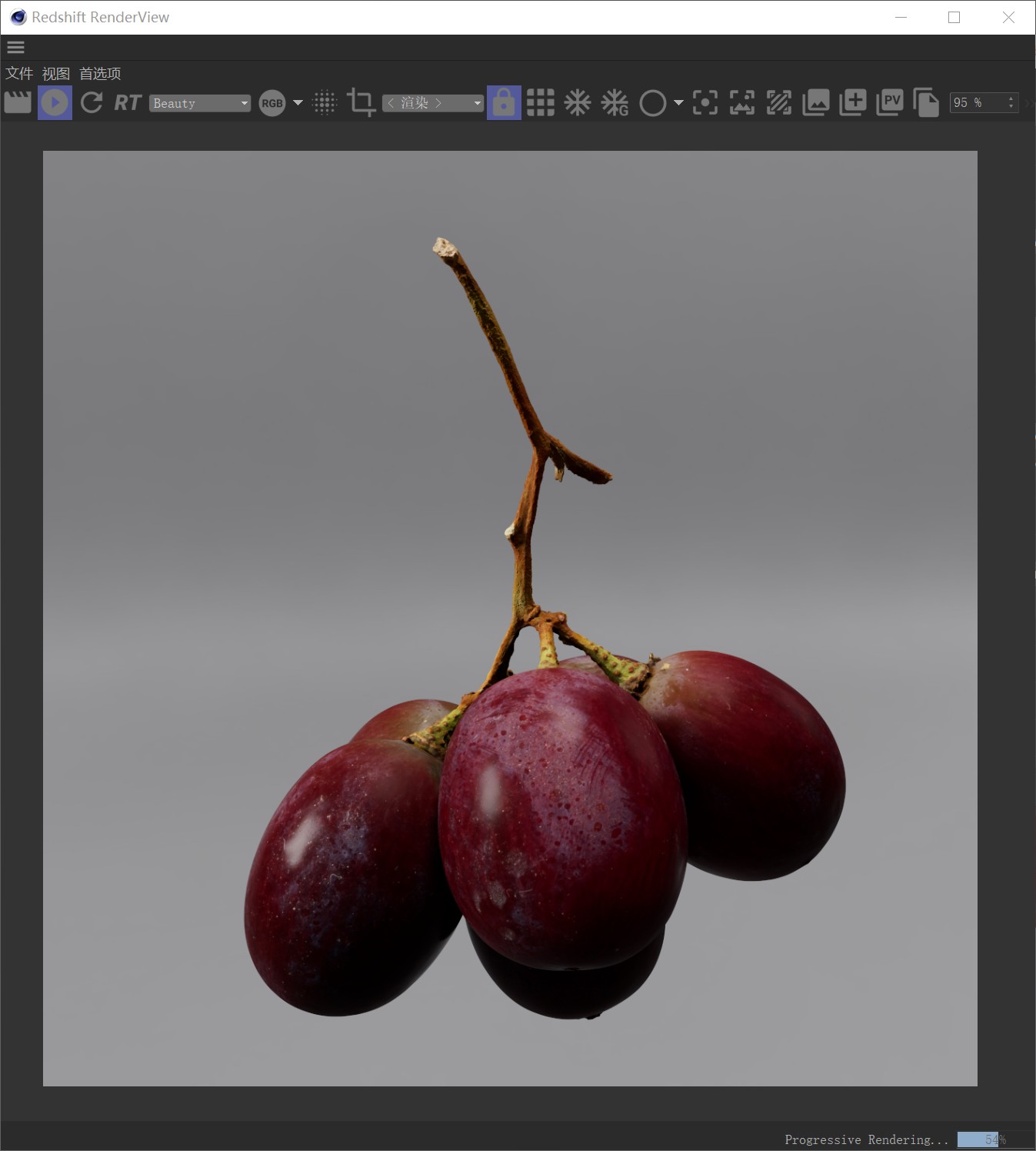The image size is (1036, 1151).
Task: Open the 渲染 camera dropdown
Action: [433, 103]
